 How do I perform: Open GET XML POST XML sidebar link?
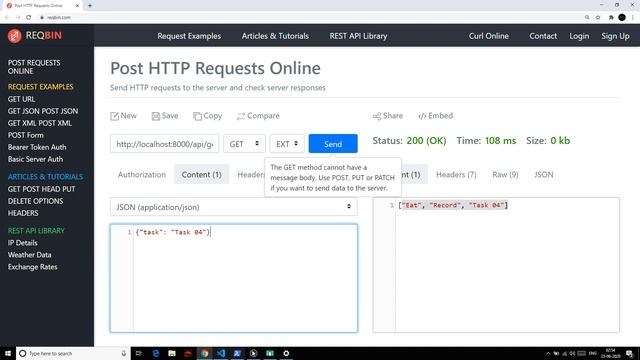(x=40, y=123)
